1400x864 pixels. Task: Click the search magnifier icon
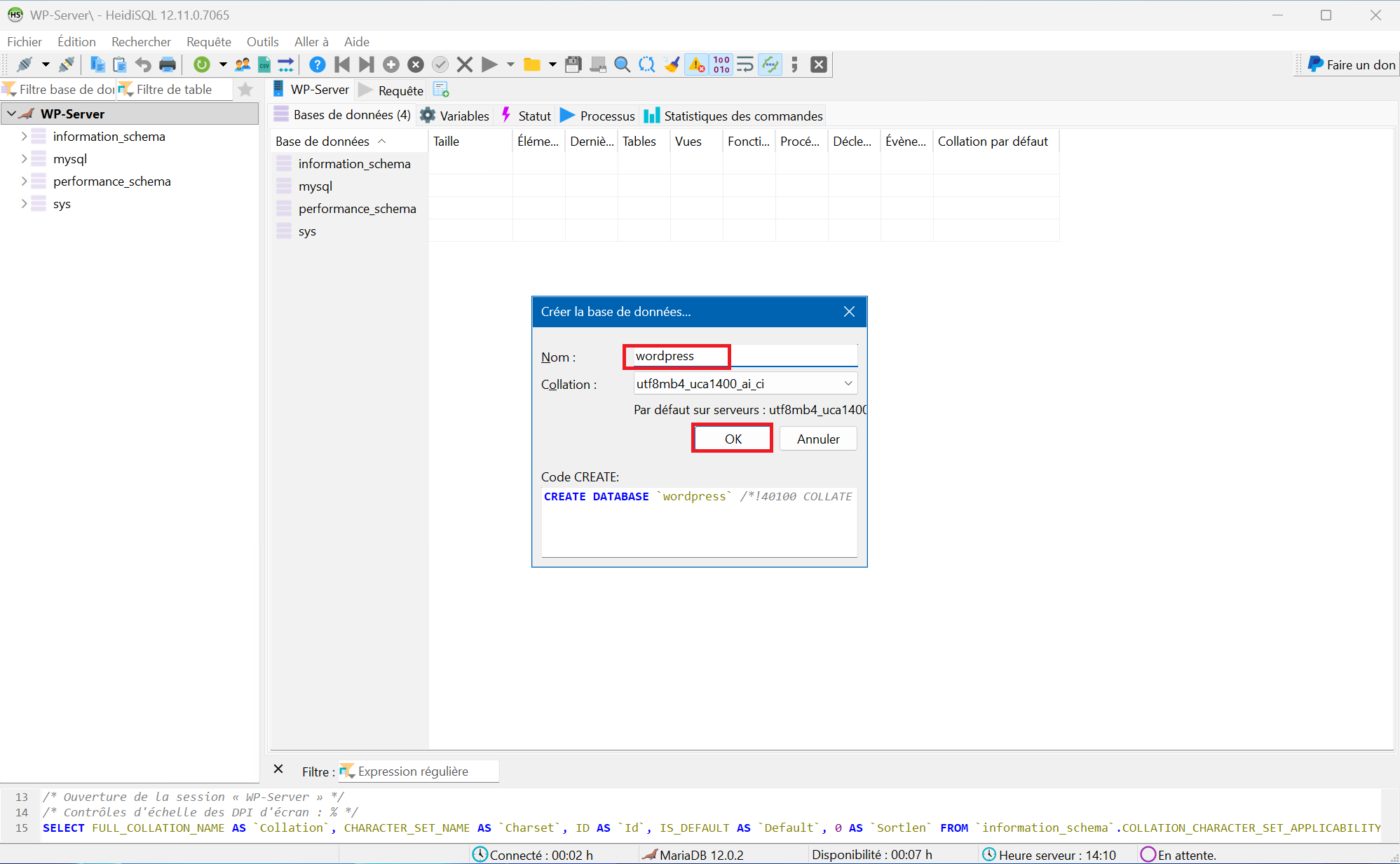(622, 64)
